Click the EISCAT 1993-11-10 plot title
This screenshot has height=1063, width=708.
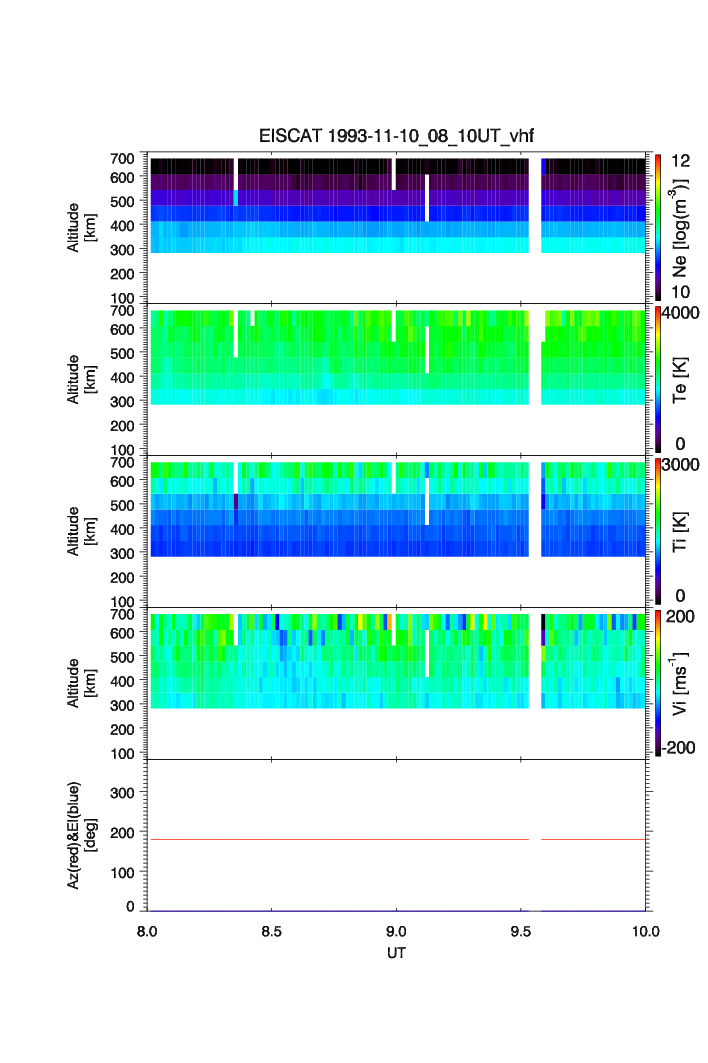[397, 136]
